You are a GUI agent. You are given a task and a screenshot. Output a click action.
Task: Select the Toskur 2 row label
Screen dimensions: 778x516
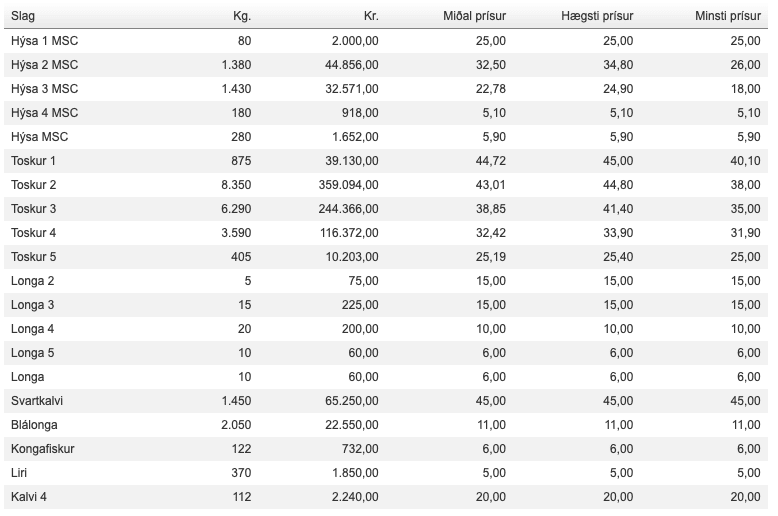coord(33,185)
